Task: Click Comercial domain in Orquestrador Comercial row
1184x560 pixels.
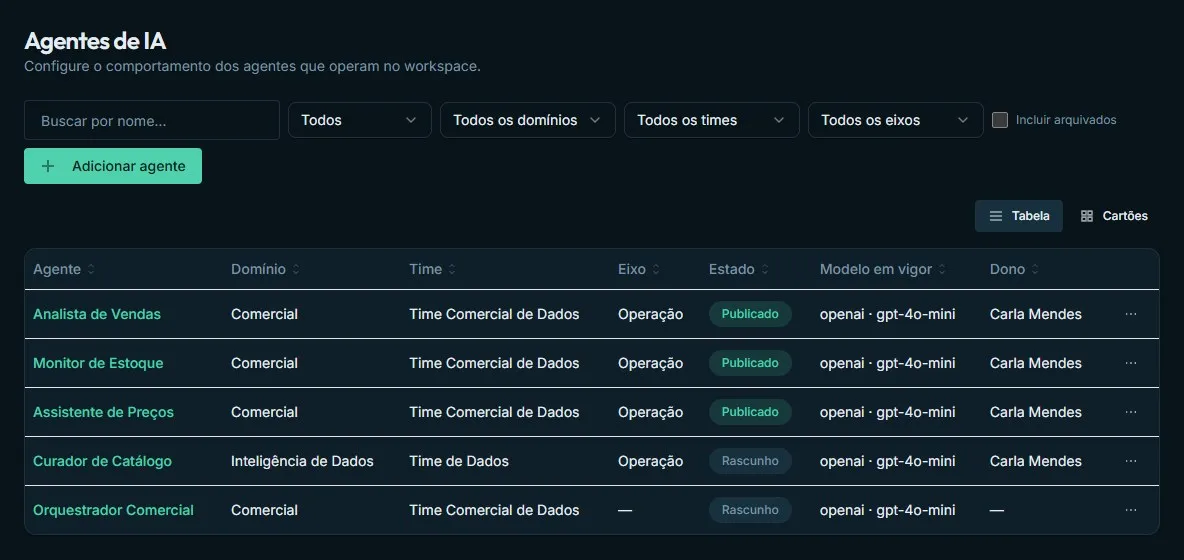Action: (264, 510)
